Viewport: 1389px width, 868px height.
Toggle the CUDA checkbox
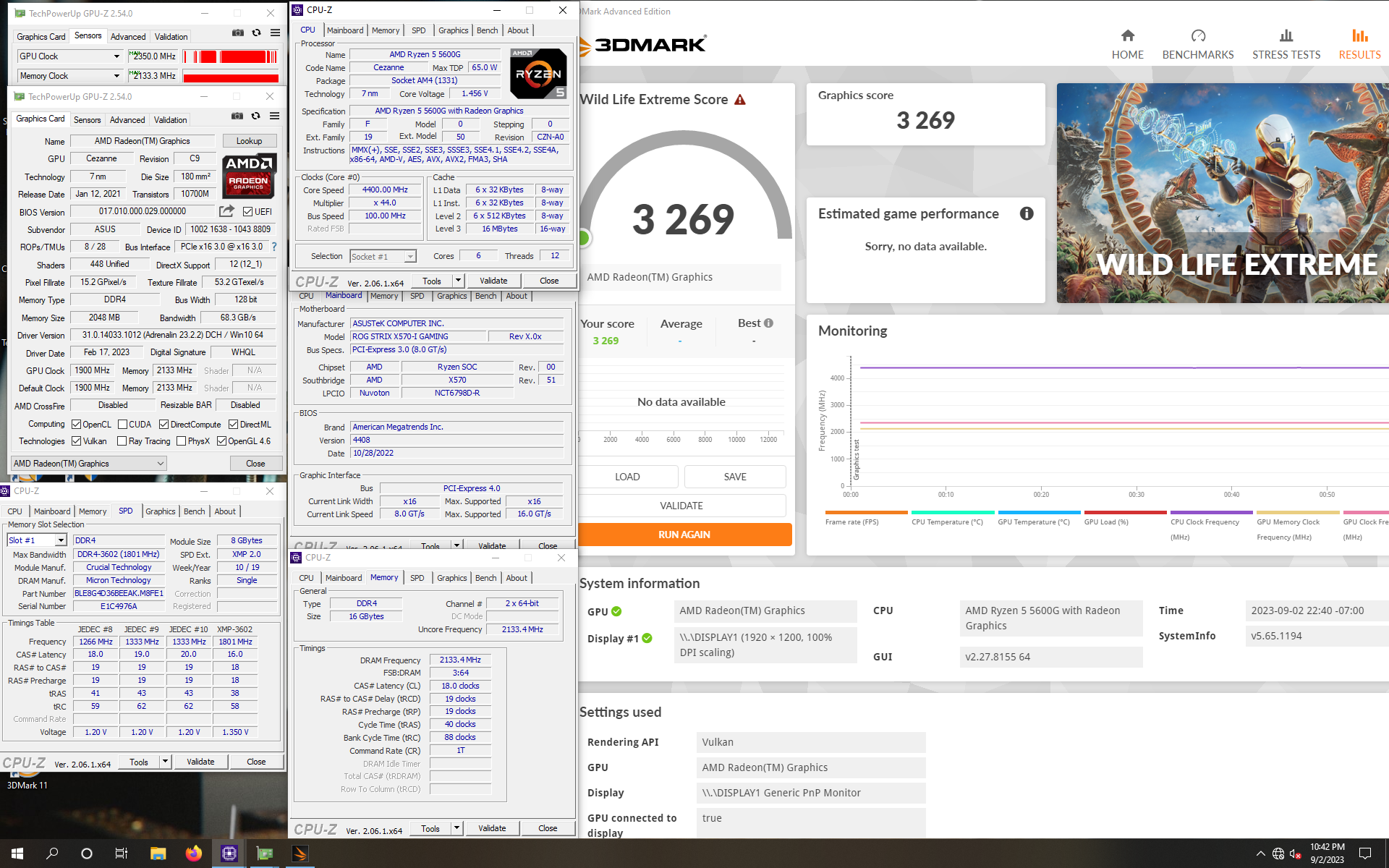point(122,425)
